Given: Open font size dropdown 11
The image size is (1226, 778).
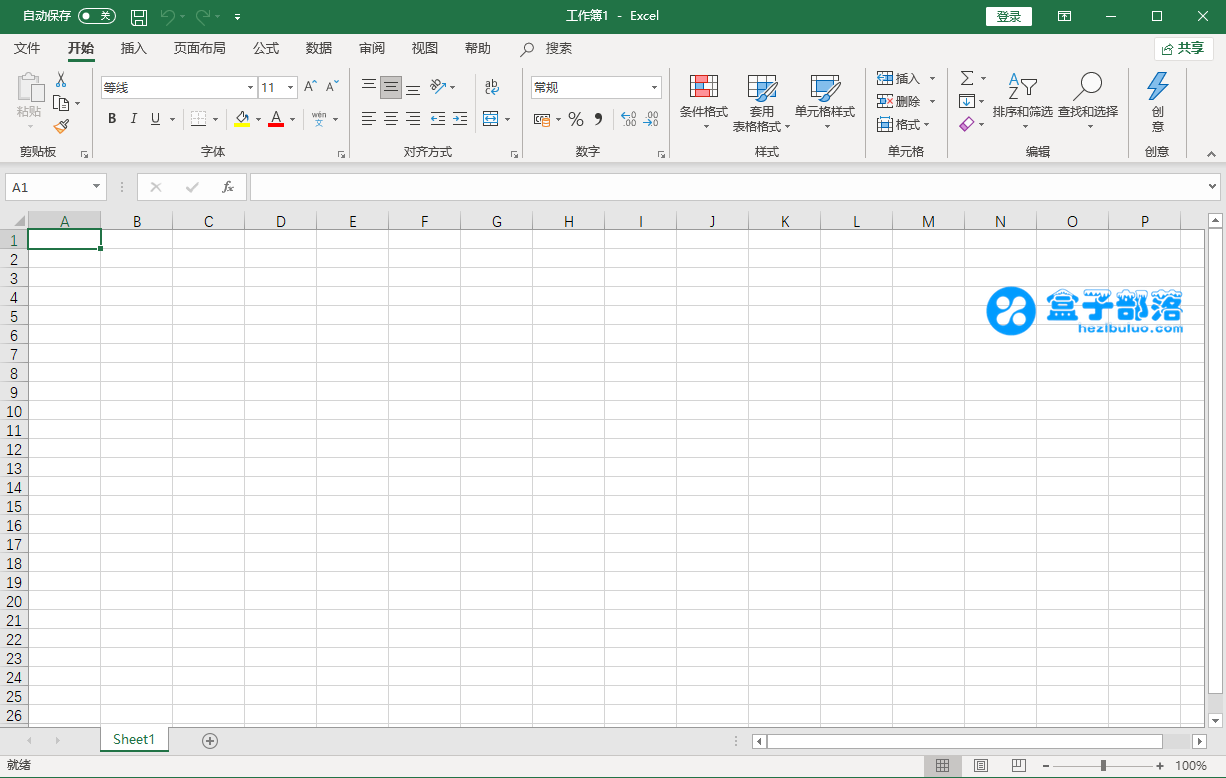Looking at the screenshot, I should point(290,88).
